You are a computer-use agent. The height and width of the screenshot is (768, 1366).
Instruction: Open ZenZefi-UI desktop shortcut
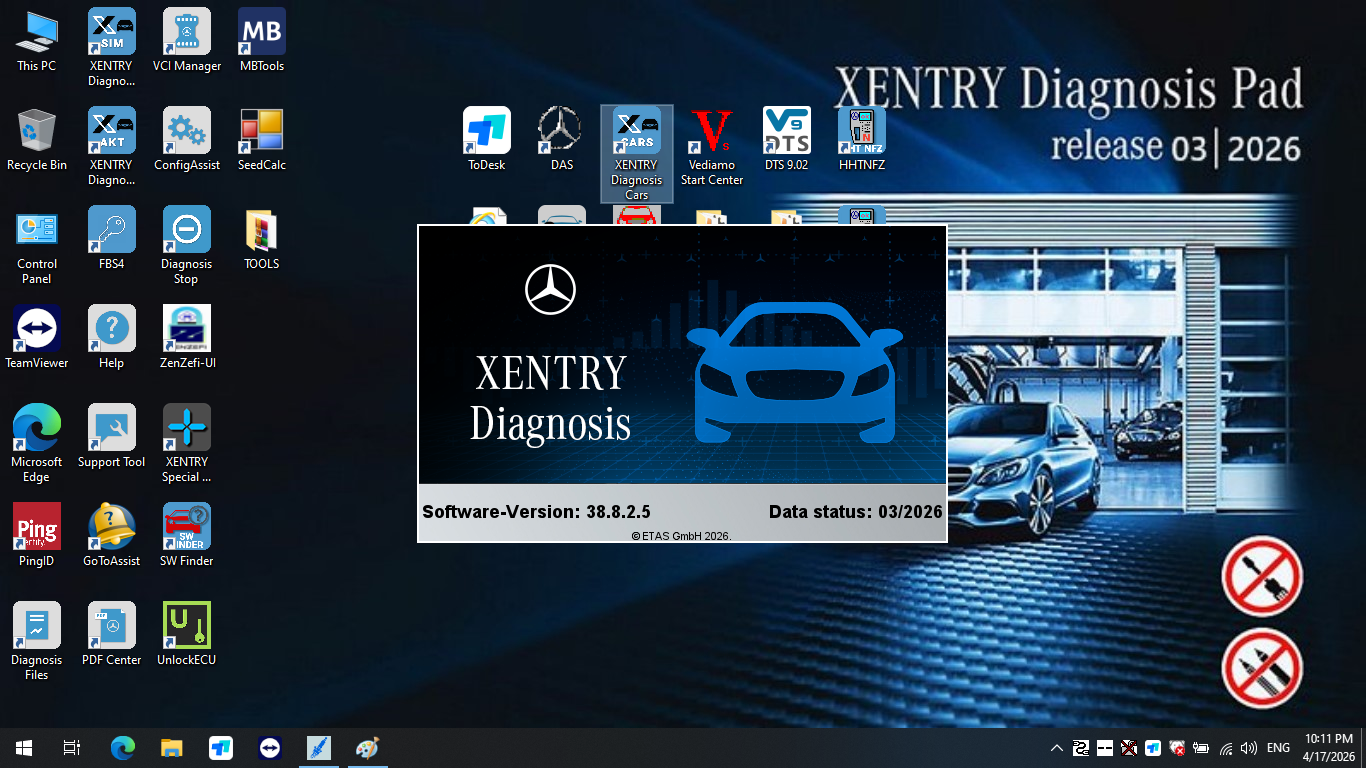(x=187, y=337)
